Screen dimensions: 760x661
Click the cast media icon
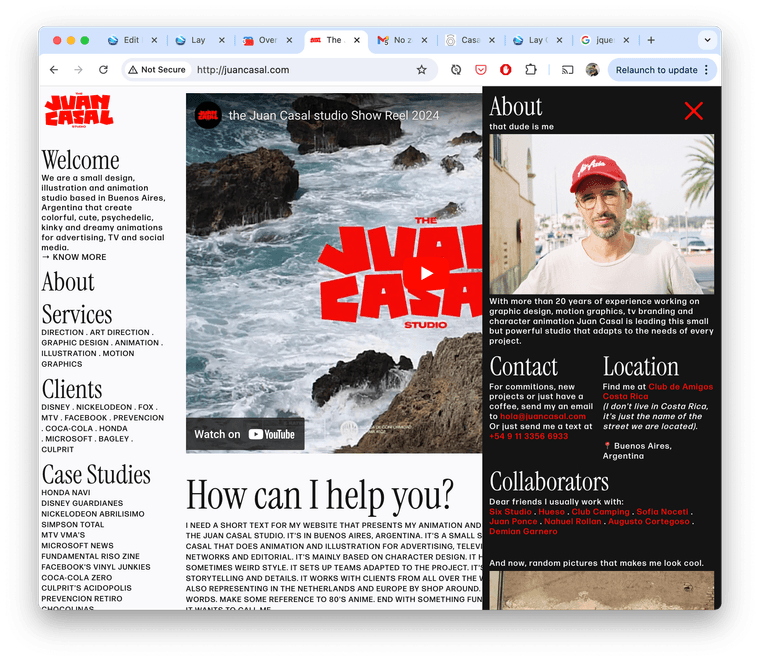pyautogui.click(x=567, y=70)
